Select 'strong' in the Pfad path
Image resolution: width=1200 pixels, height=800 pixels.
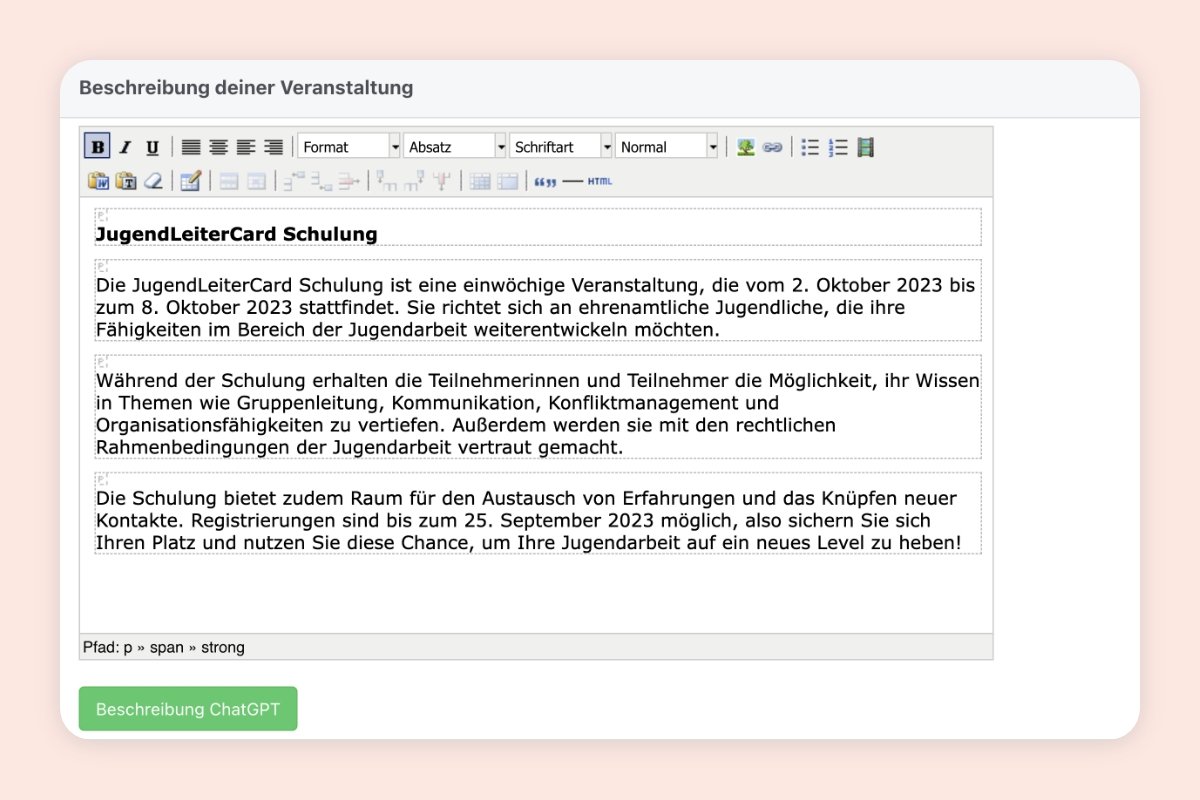(x=223, y=648)
